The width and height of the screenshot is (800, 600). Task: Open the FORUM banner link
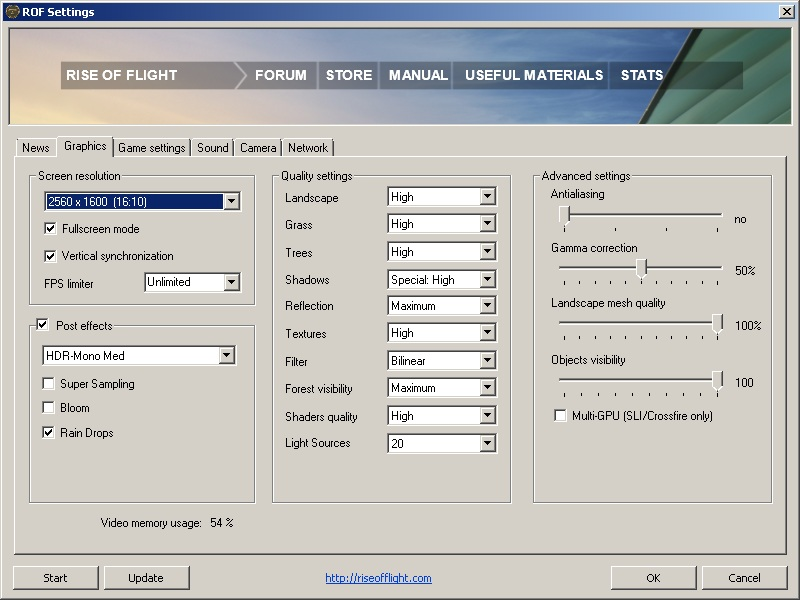point(281,76)
